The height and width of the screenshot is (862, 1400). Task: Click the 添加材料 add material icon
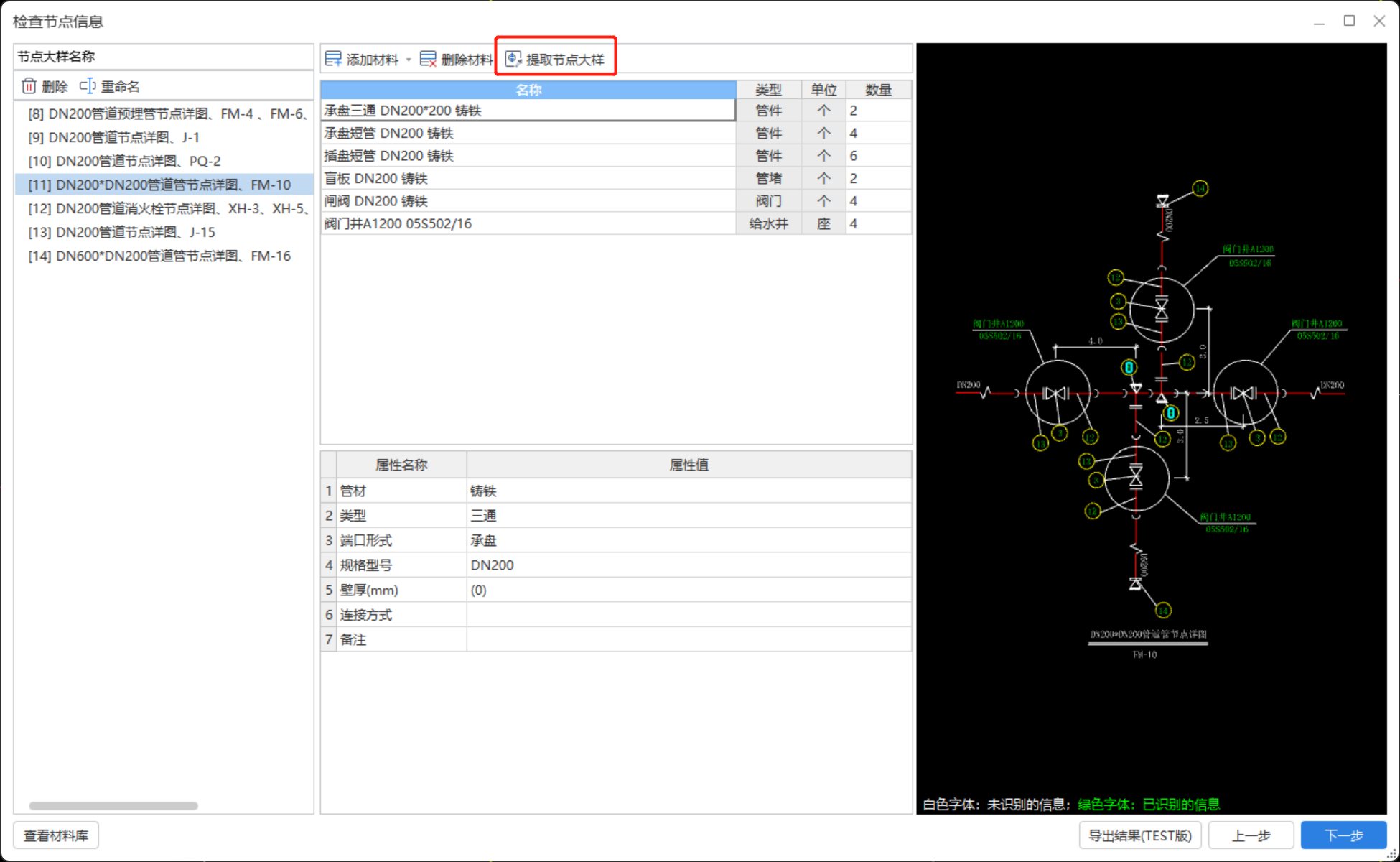click(x=333, y=59)
